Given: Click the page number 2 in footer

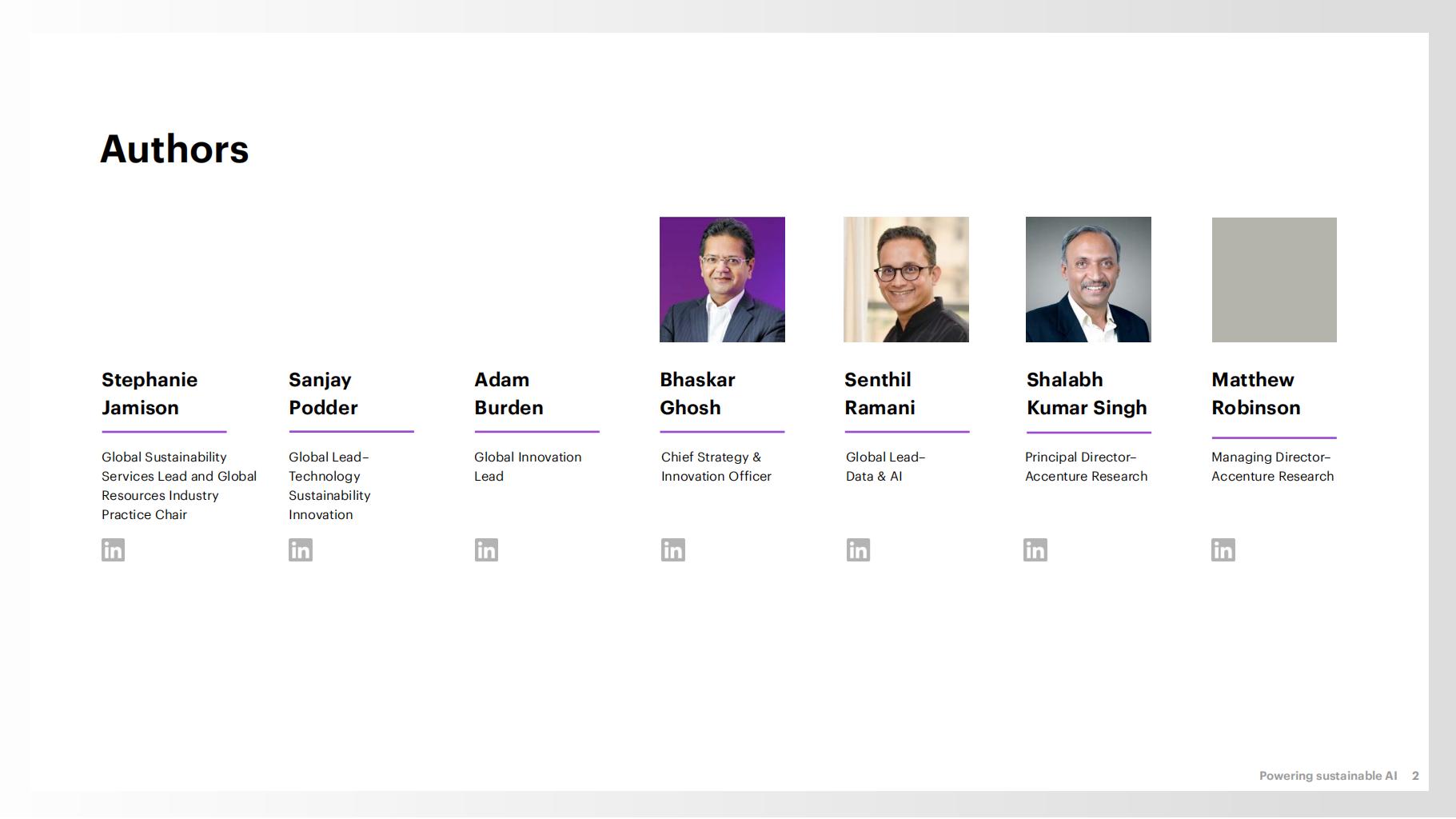Looking at the screenshot, I should 1415,776.
